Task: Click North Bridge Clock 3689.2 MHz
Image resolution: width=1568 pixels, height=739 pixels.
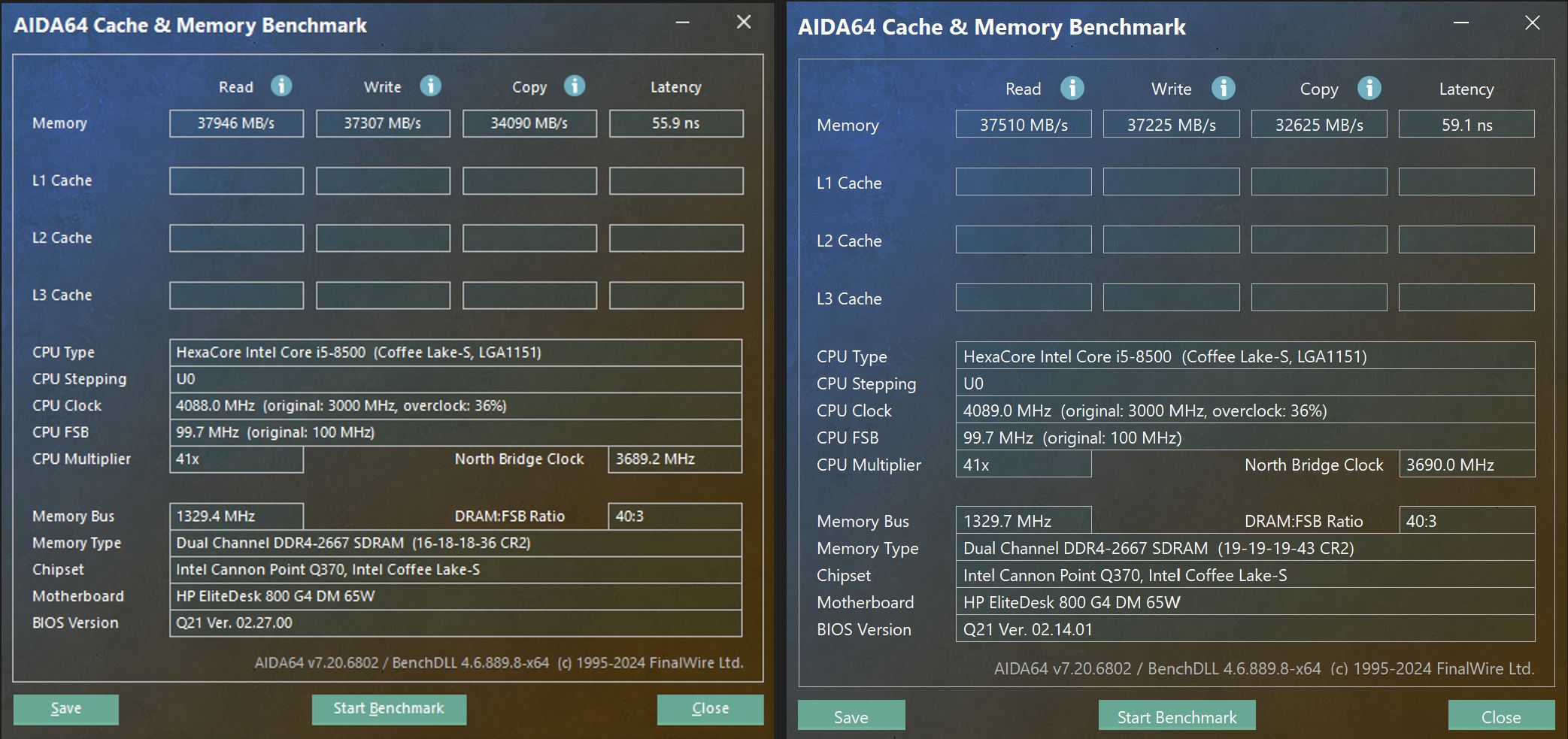Action: 675,459
